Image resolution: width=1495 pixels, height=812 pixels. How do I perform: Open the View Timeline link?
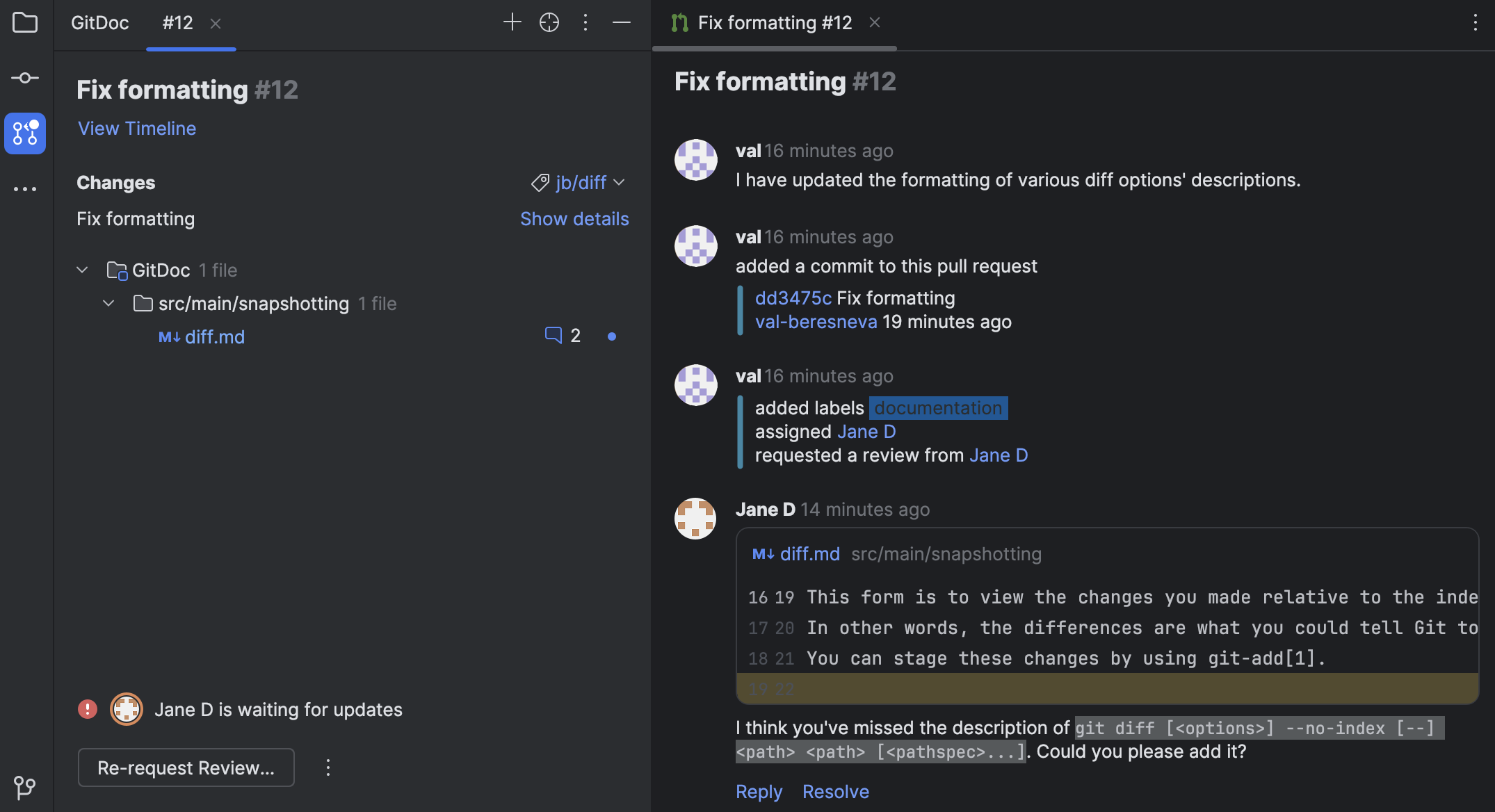tap(136, 129)
